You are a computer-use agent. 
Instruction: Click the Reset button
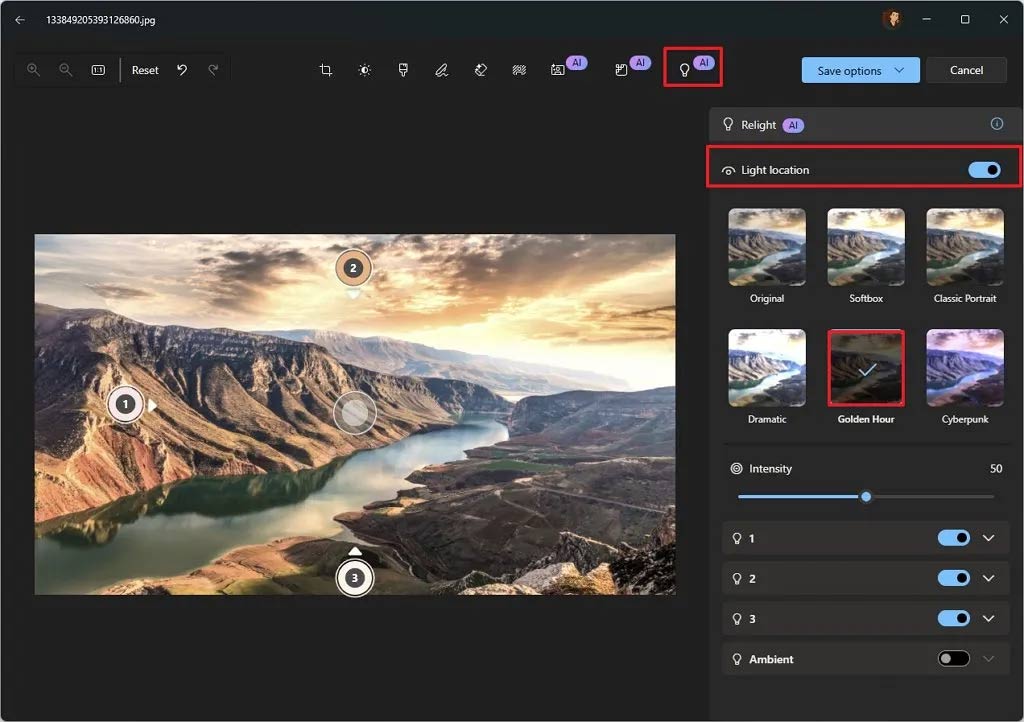pyautogui.click(x=144, y=70)
